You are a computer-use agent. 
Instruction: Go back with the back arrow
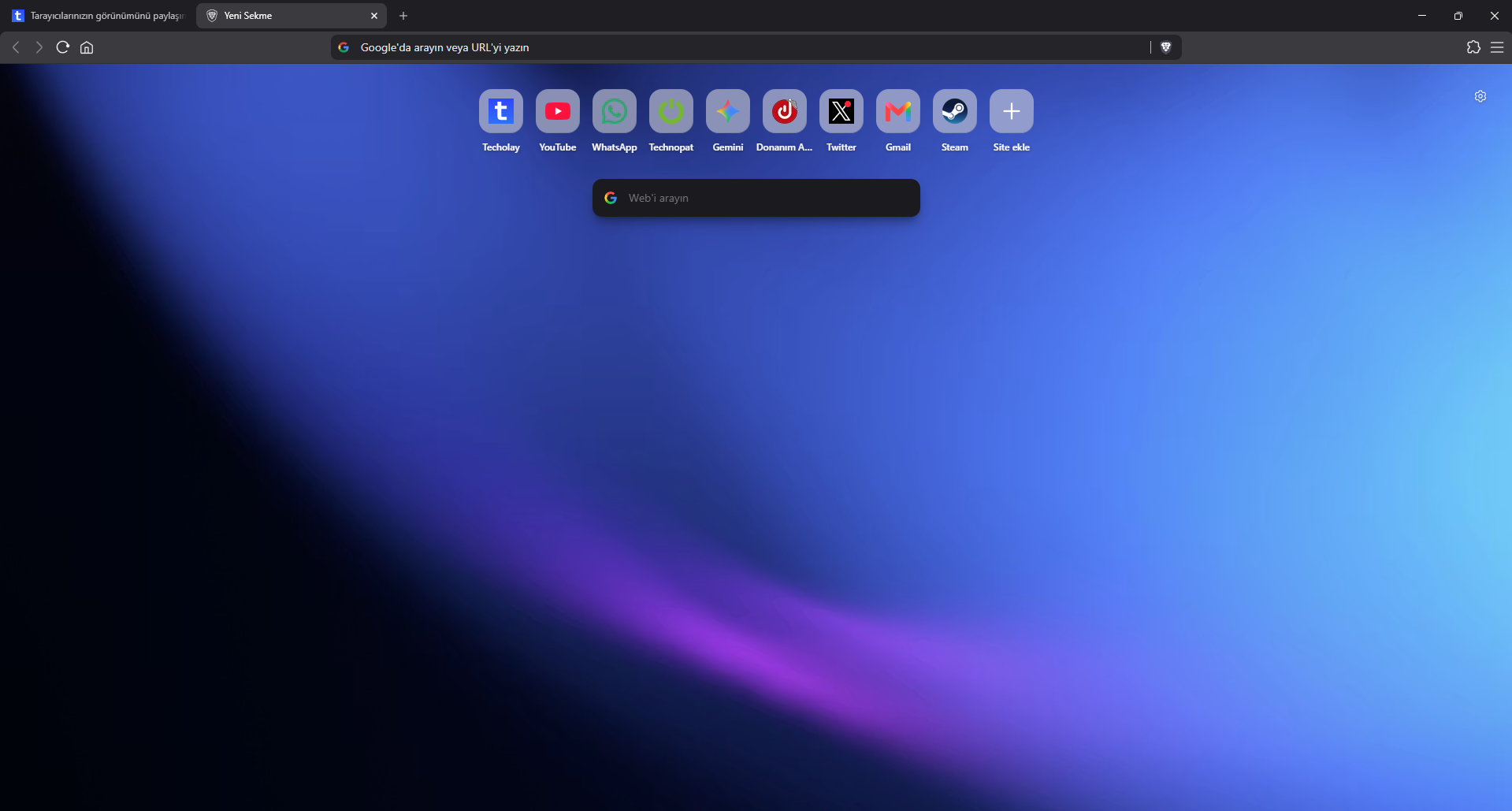point(16,47)
